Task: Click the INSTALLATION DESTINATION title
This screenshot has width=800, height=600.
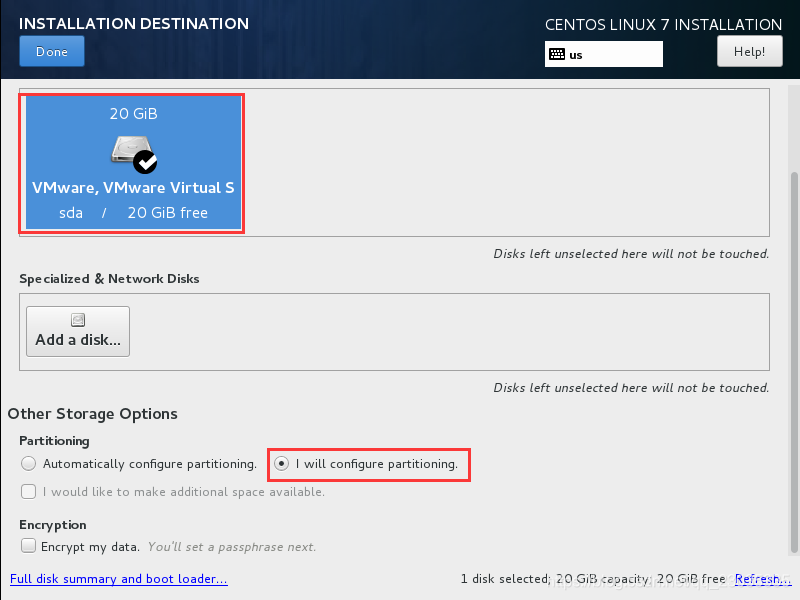Action: click(134, 23)
